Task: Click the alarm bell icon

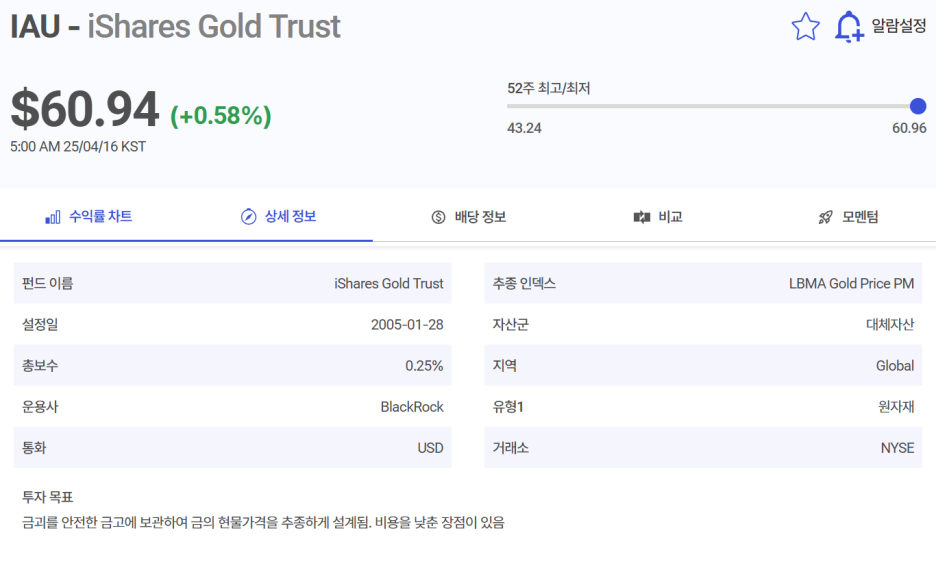Action: (x=849, y=27)
